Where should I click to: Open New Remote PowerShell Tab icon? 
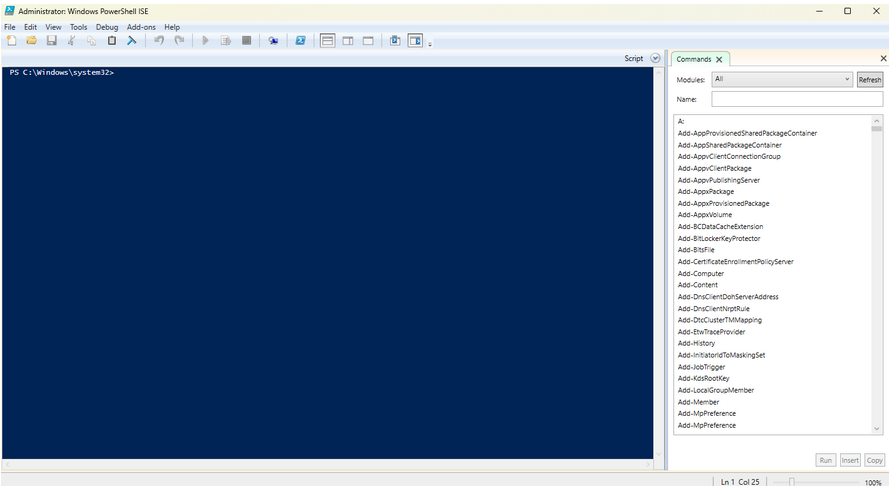click(273, 41)
